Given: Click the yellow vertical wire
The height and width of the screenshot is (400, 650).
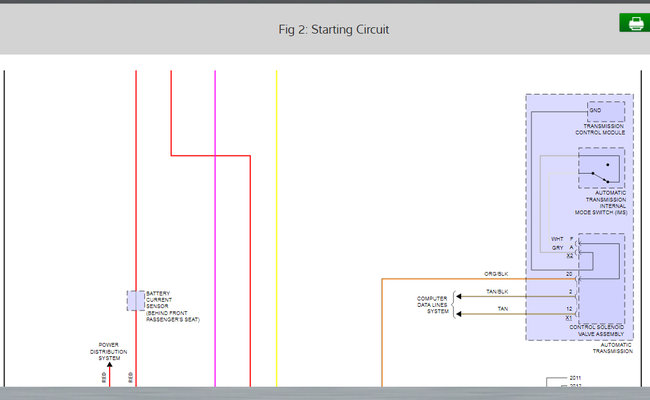Looking at the screenshot, I should tap(276, 228).
